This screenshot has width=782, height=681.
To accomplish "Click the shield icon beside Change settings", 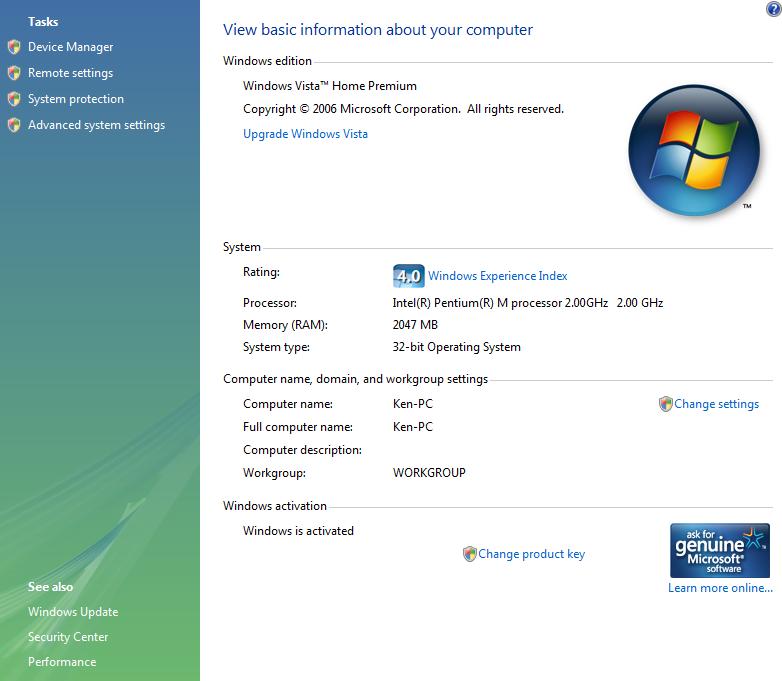I will pos(665,404).
